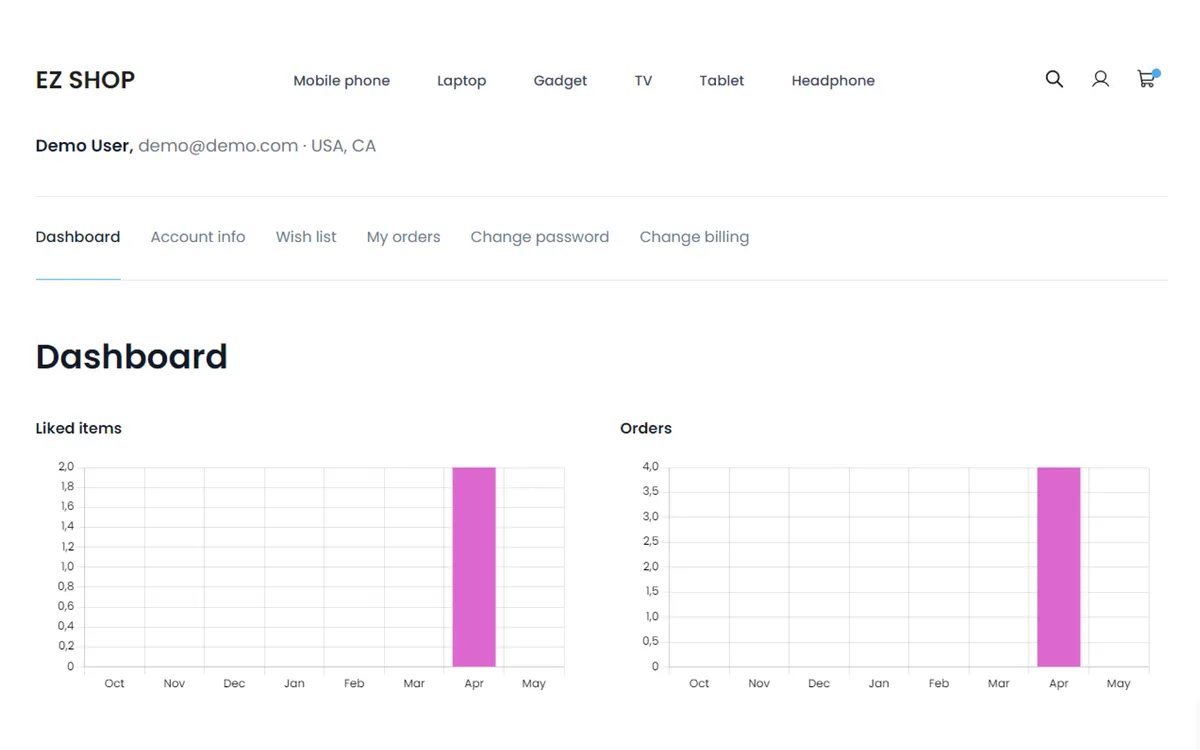This screenshot has height=750, width=1200.
Task: Browse the Tablet category
Action: 721,81
